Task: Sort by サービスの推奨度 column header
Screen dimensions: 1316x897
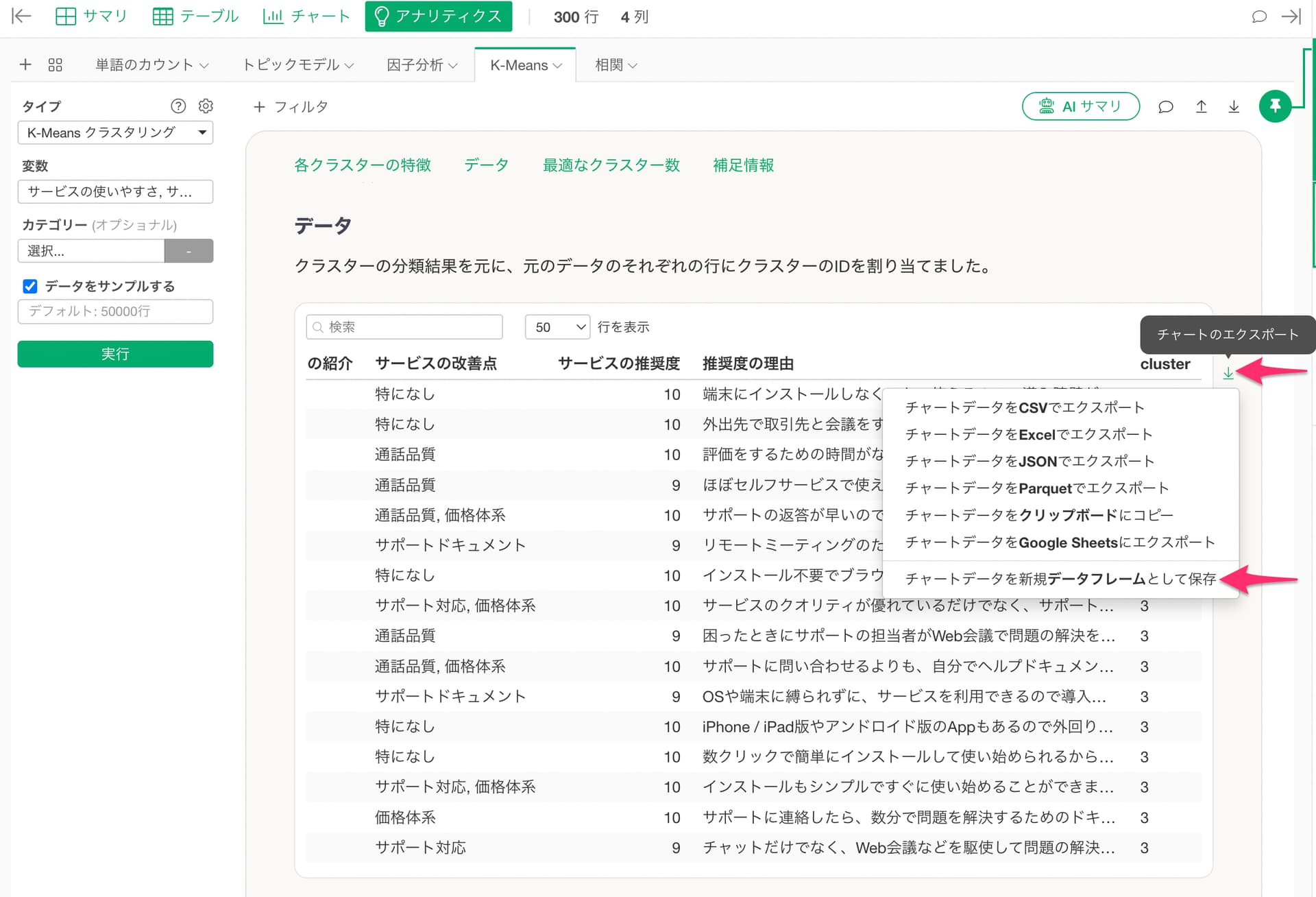Action: [619, 363]
